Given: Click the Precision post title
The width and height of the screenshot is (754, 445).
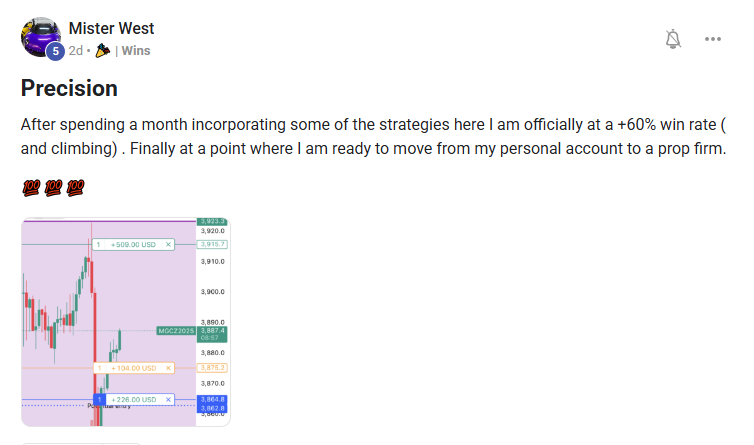Looking at the screenshot, I should [x=69, y=88].
